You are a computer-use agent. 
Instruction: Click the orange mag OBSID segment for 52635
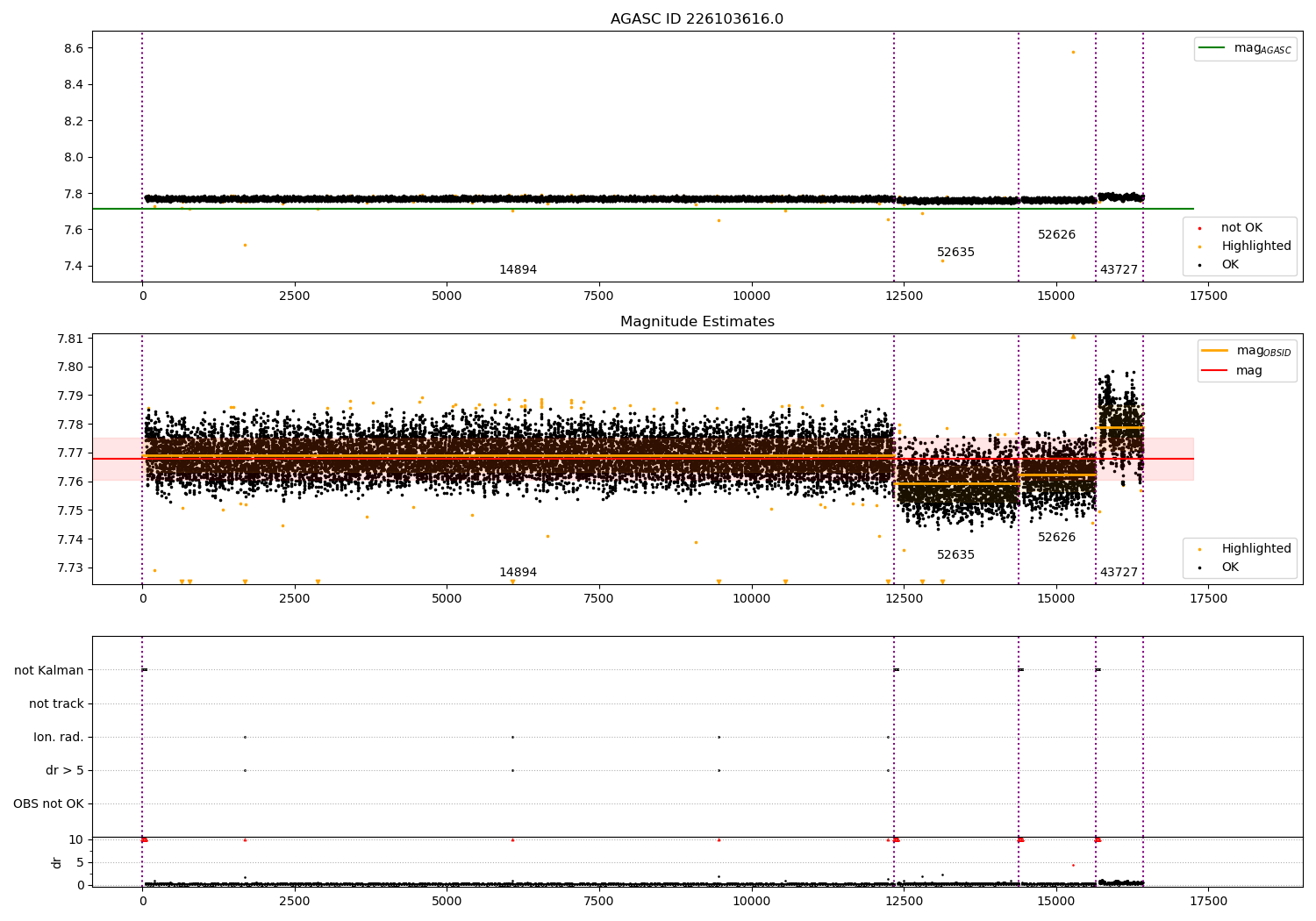point(956,483)
